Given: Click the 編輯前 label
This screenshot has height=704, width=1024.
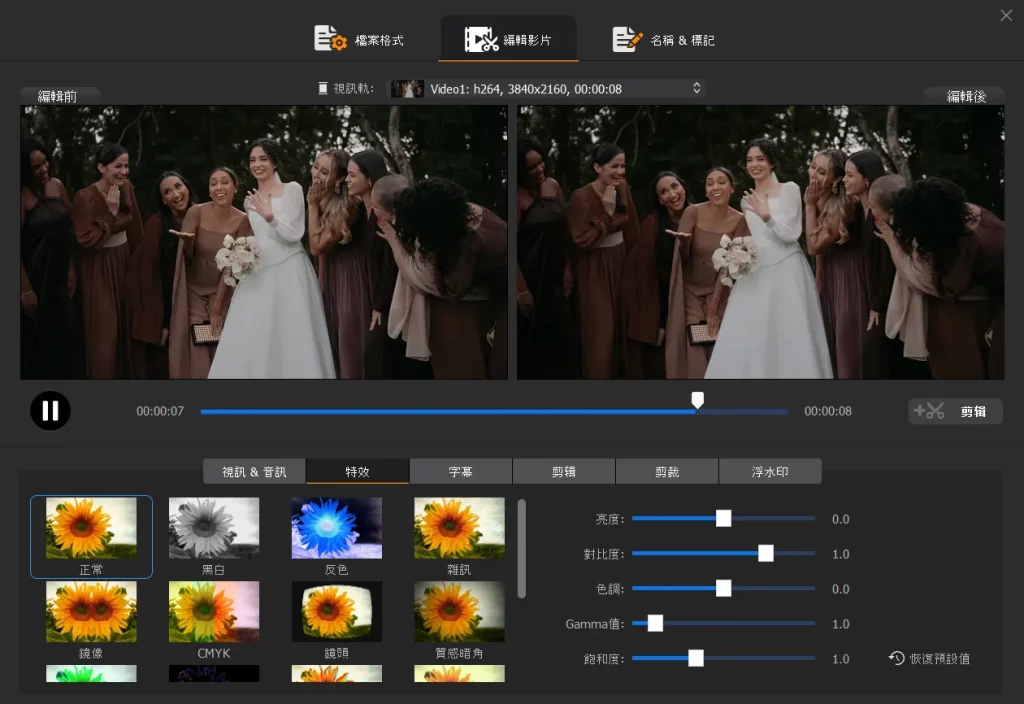Looking at the screenshot, I should (x=57, y=96).
